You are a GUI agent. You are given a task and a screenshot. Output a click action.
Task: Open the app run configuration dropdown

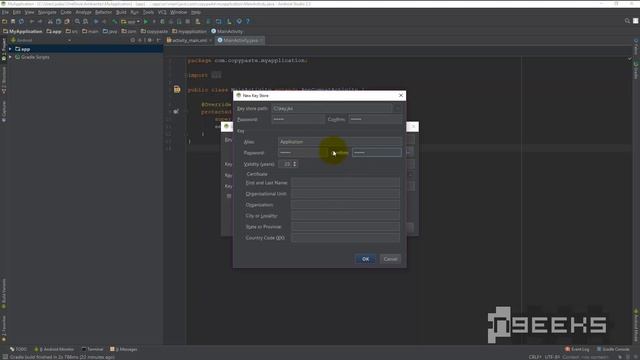(131, 21)
